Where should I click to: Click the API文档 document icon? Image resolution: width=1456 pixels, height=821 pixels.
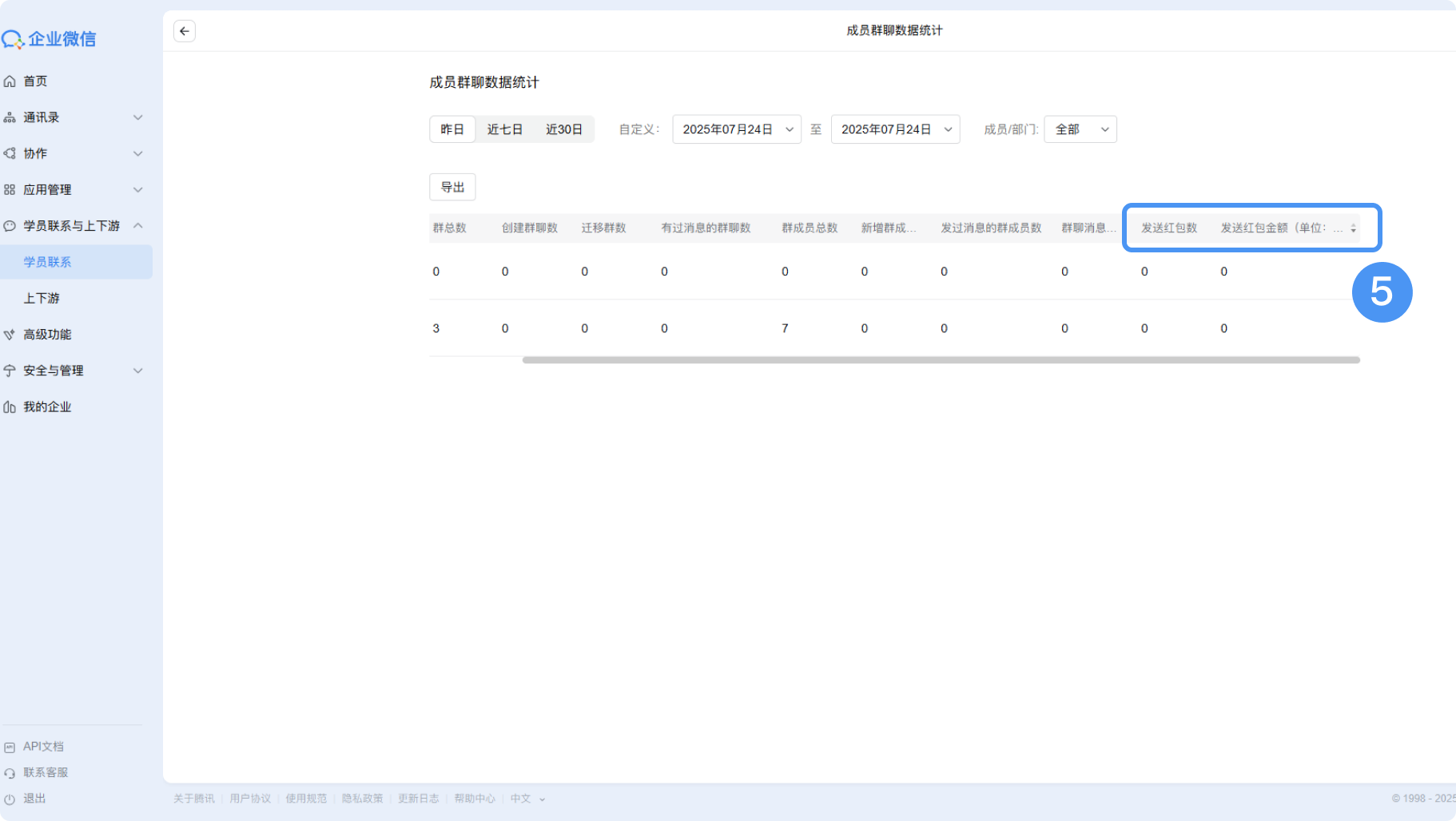click(x=10, y=748)
